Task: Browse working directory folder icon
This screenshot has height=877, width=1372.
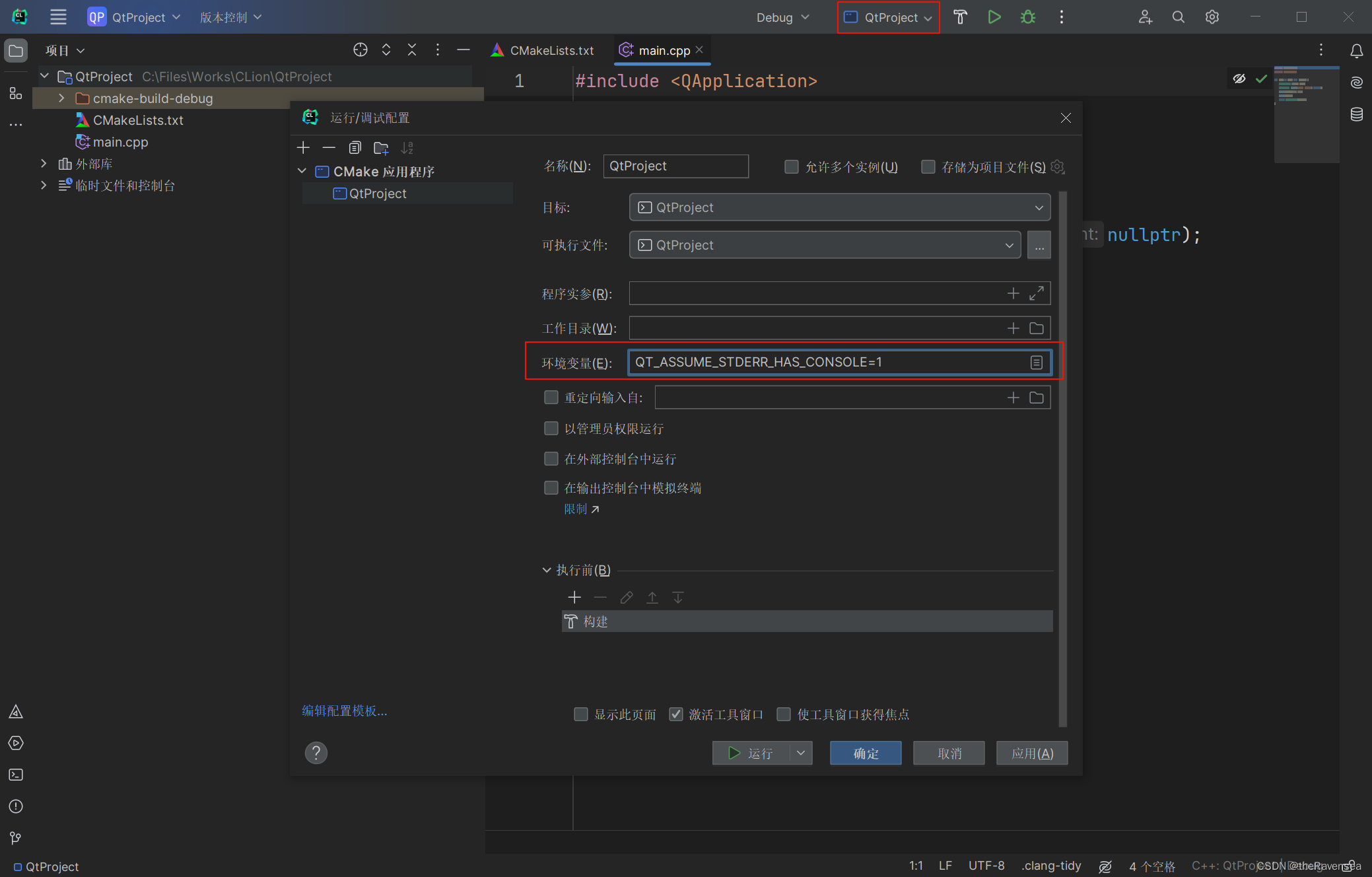Action: click(x=1037, y=328)
